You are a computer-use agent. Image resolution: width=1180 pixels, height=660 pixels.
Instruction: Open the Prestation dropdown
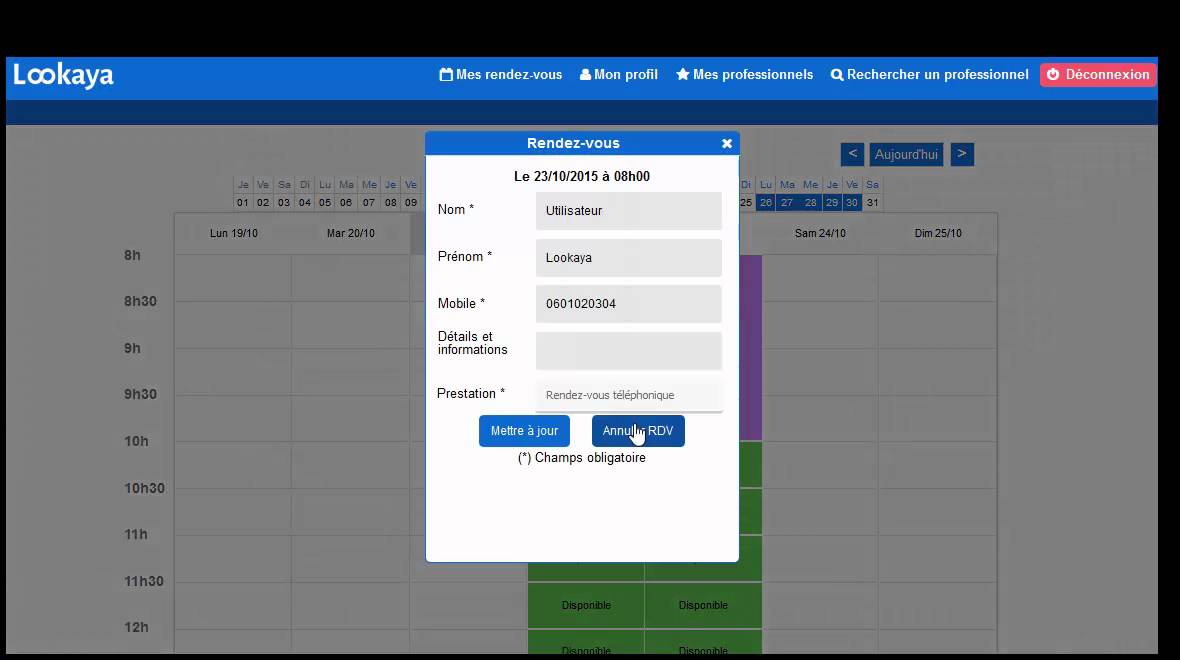click(x=628, y=395)
